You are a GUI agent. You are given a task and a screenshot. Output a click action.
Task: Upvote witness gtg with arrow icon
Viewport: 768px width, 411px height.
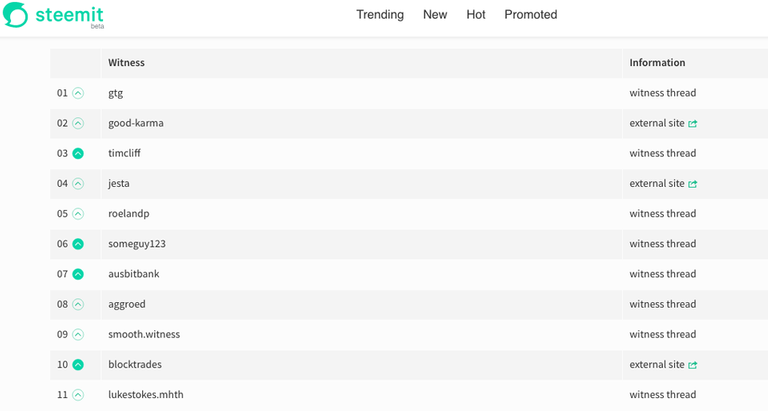[78, 93]
